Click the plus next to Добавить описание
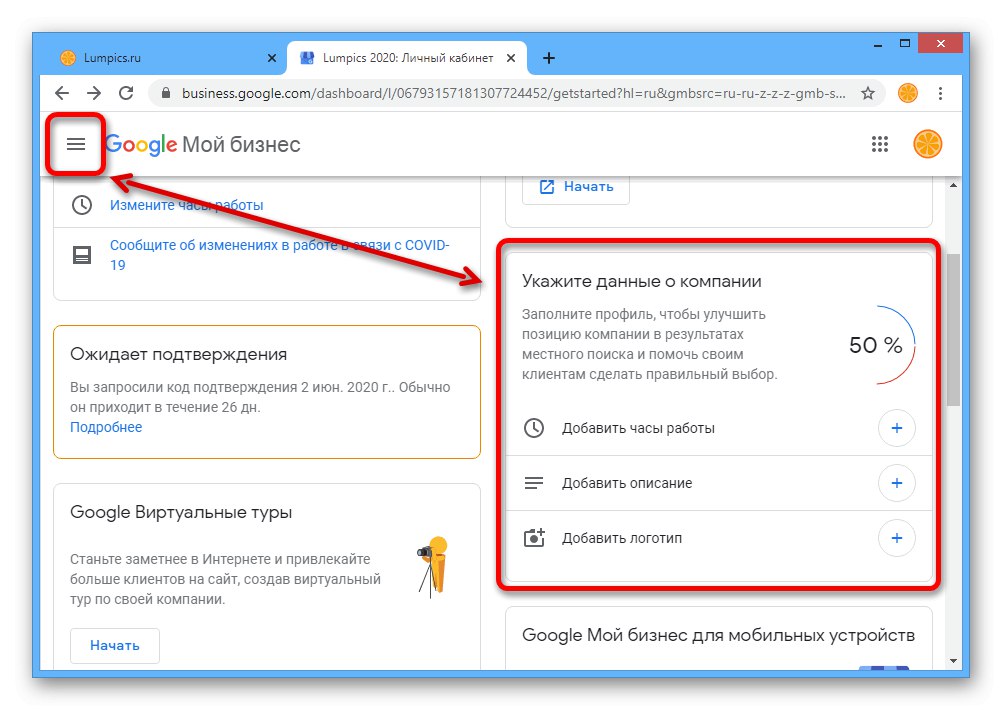Screen dimensions: 1002x710 click(x=896, y=484)
